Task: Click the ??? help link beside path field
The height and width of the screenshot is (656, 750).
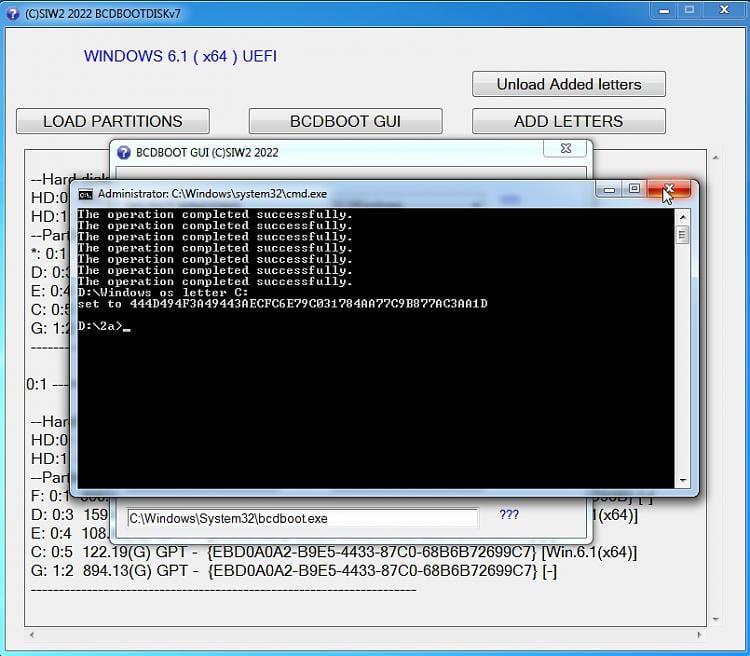Action: [x=509, y=514]
